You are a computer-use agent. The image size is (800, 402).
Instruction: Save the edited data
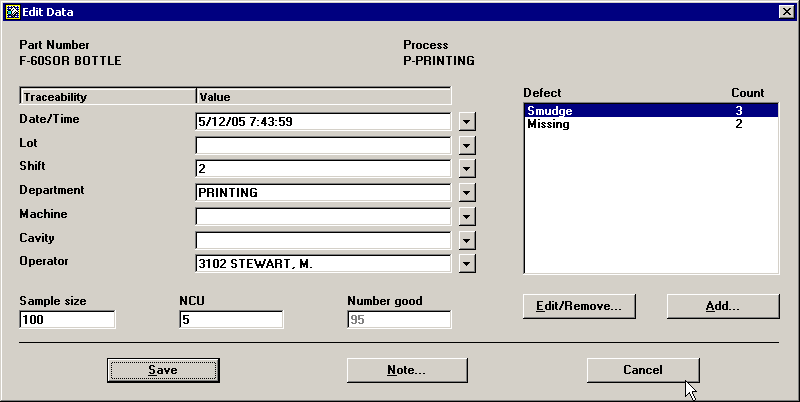click(x=162, y=370)
